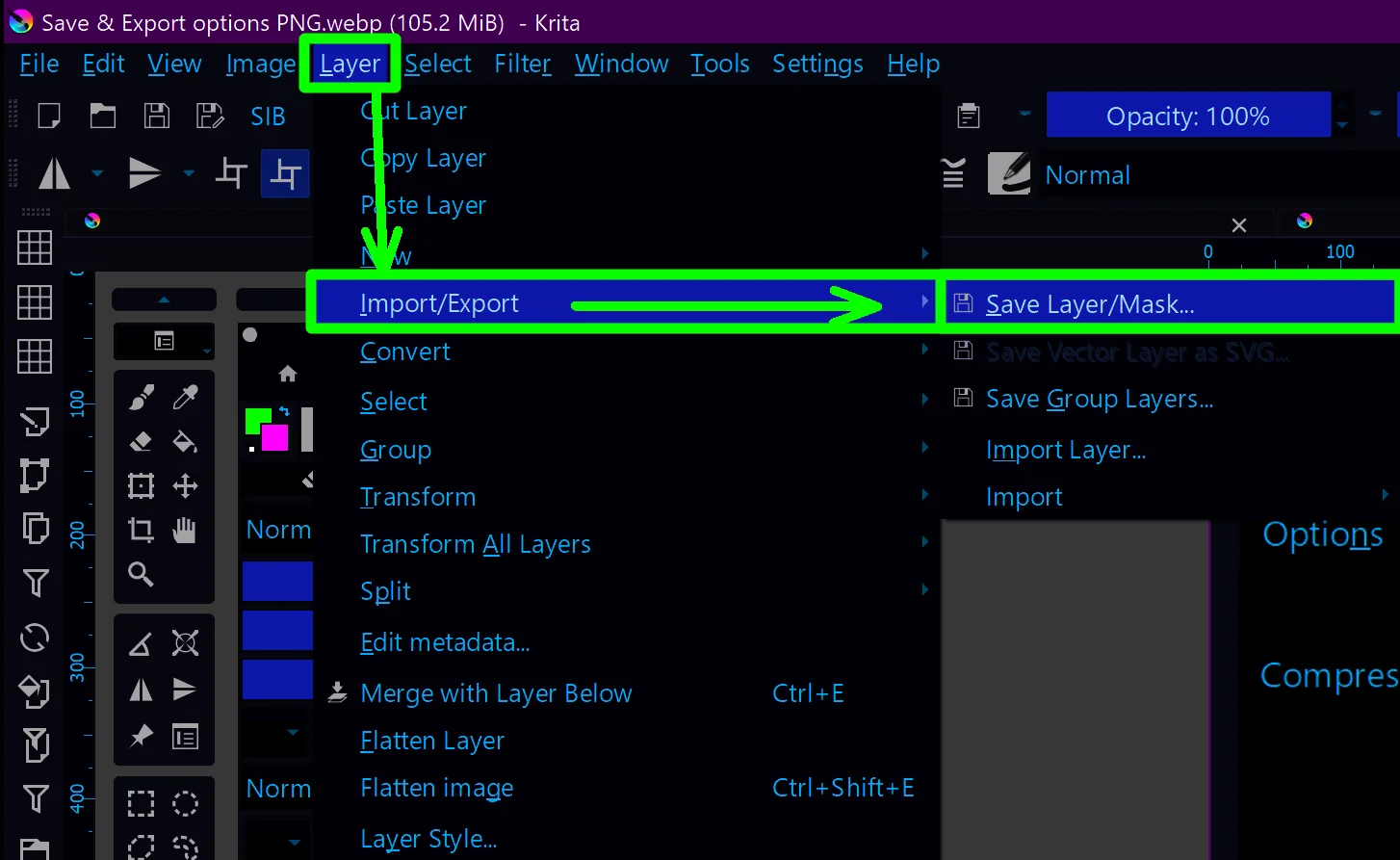Toggle vertical mirror in the top toolbar
This screenshot has height=860, width=1400.
(x=145, y=174)
